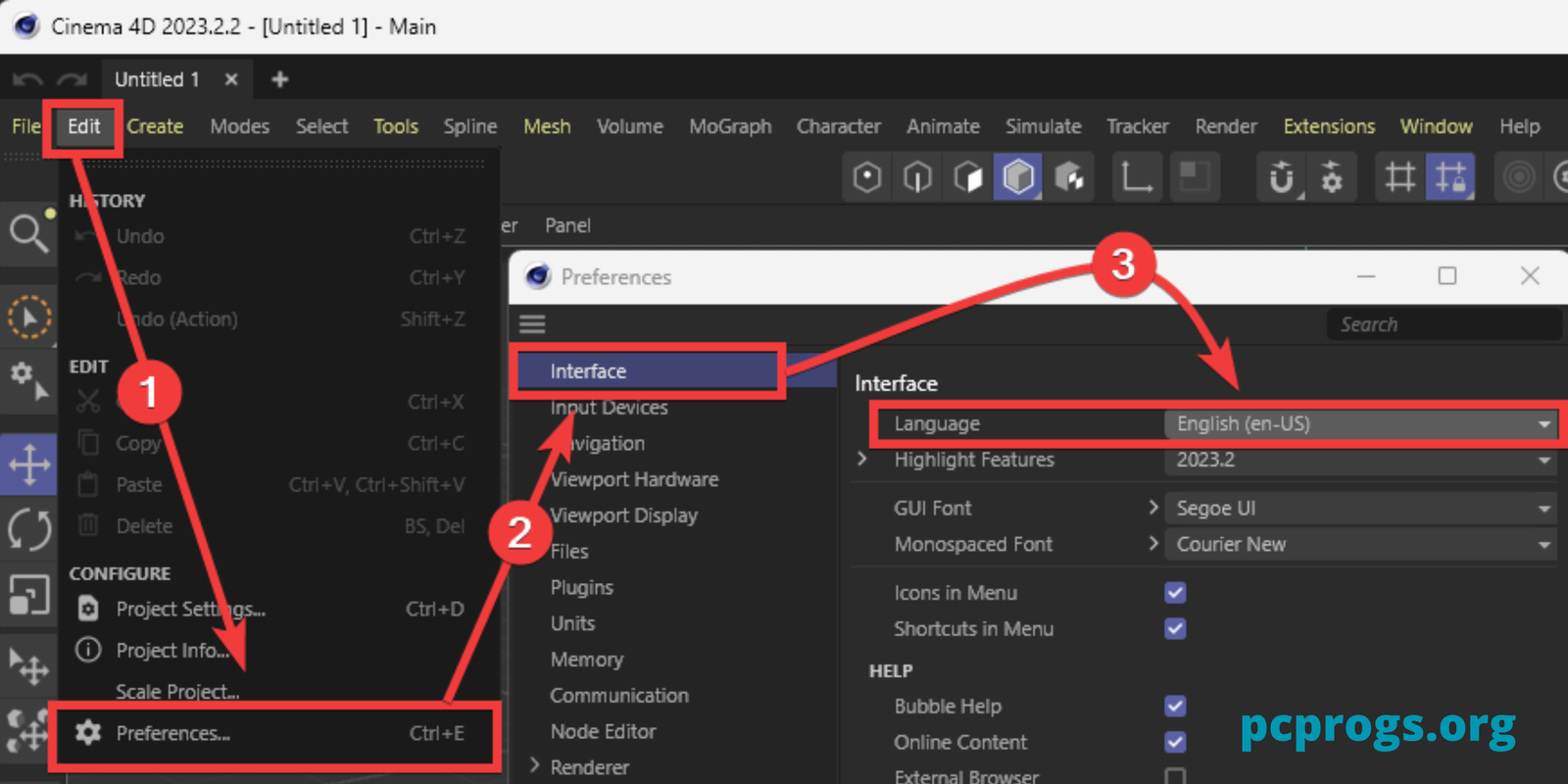The height and width of the screenshot is (784, 1568).
Task: Choose Preferences... in Edit menu
Action: point(275,733)
